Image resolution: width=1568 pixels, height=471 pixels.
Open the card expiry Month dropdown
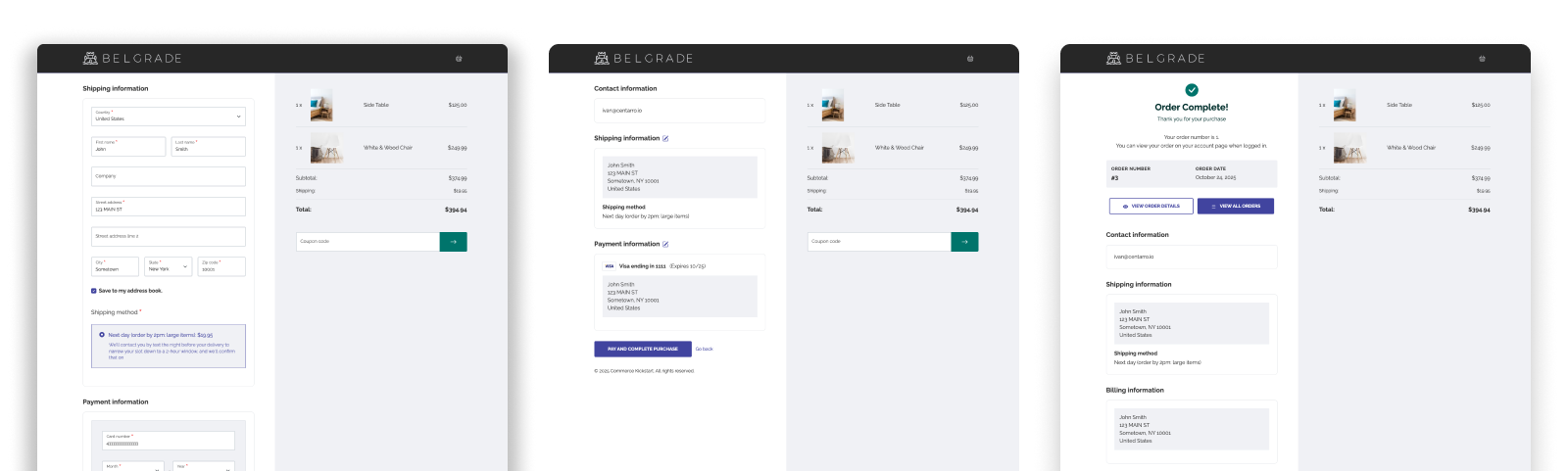(x=133, y=467)
